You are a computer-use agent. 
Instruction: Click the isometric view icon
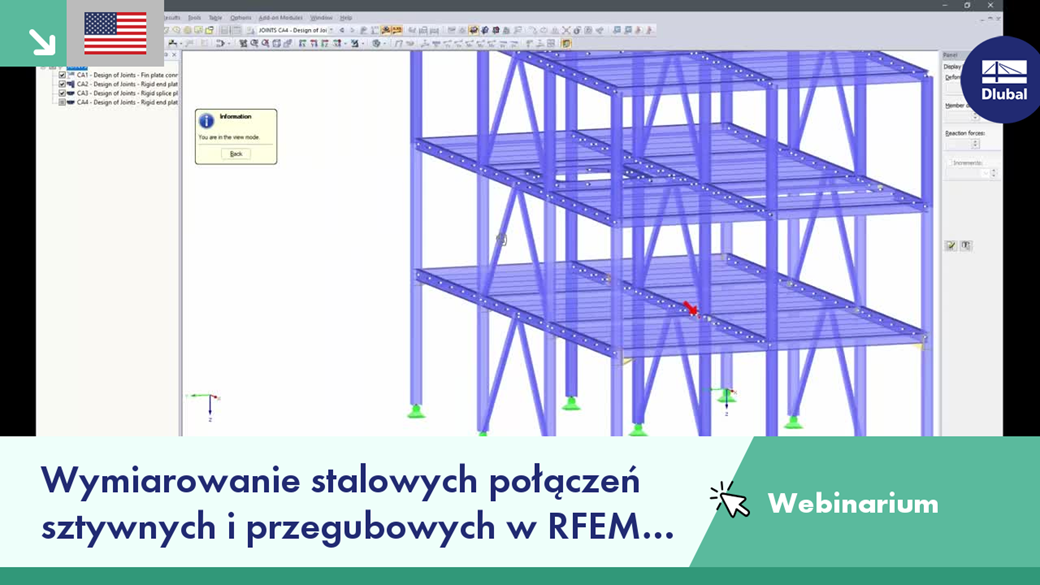(x=337, y=43)
